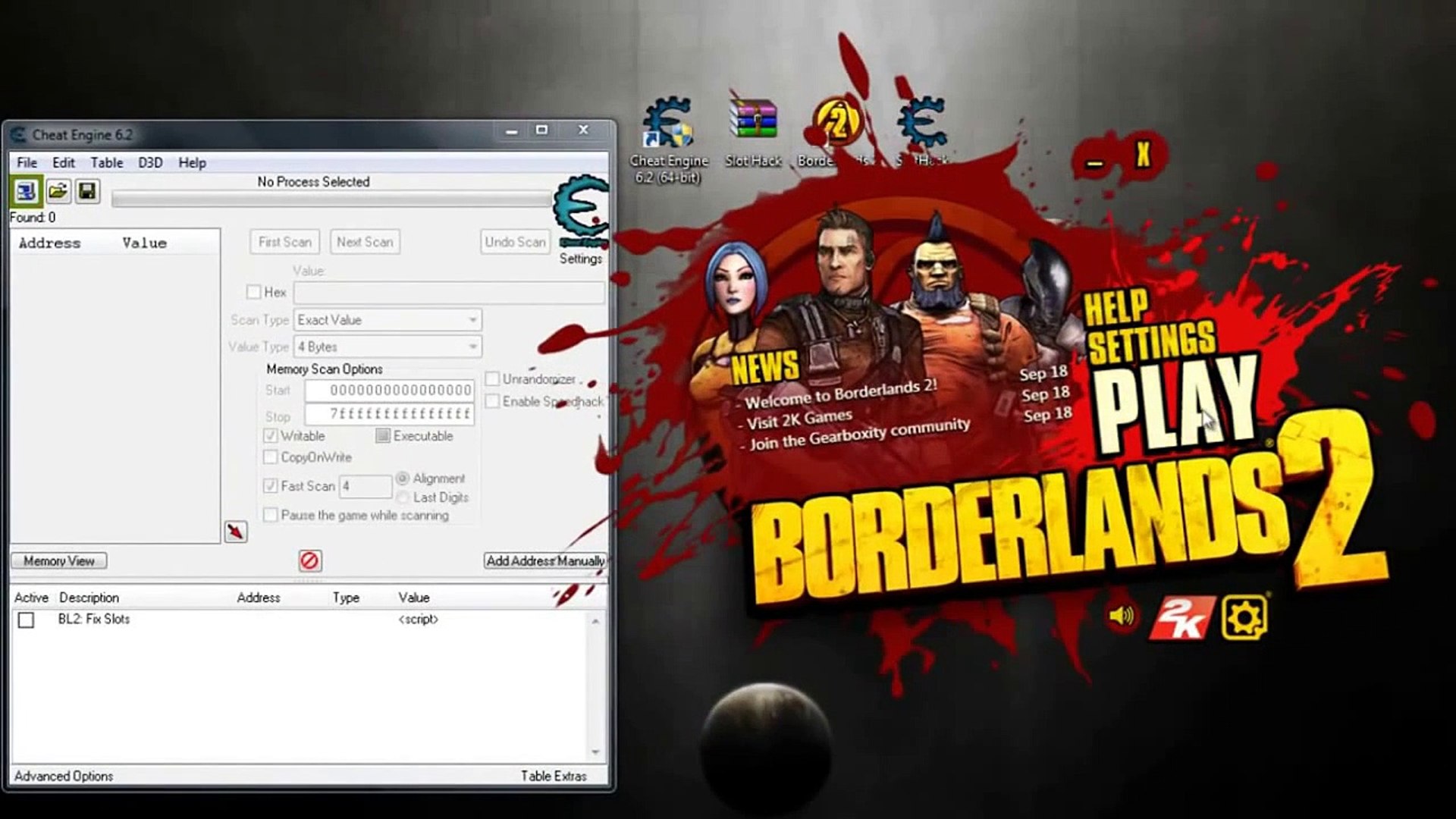Open the Table menu
The image size is (1456, 819).
(x=106, y=162)
